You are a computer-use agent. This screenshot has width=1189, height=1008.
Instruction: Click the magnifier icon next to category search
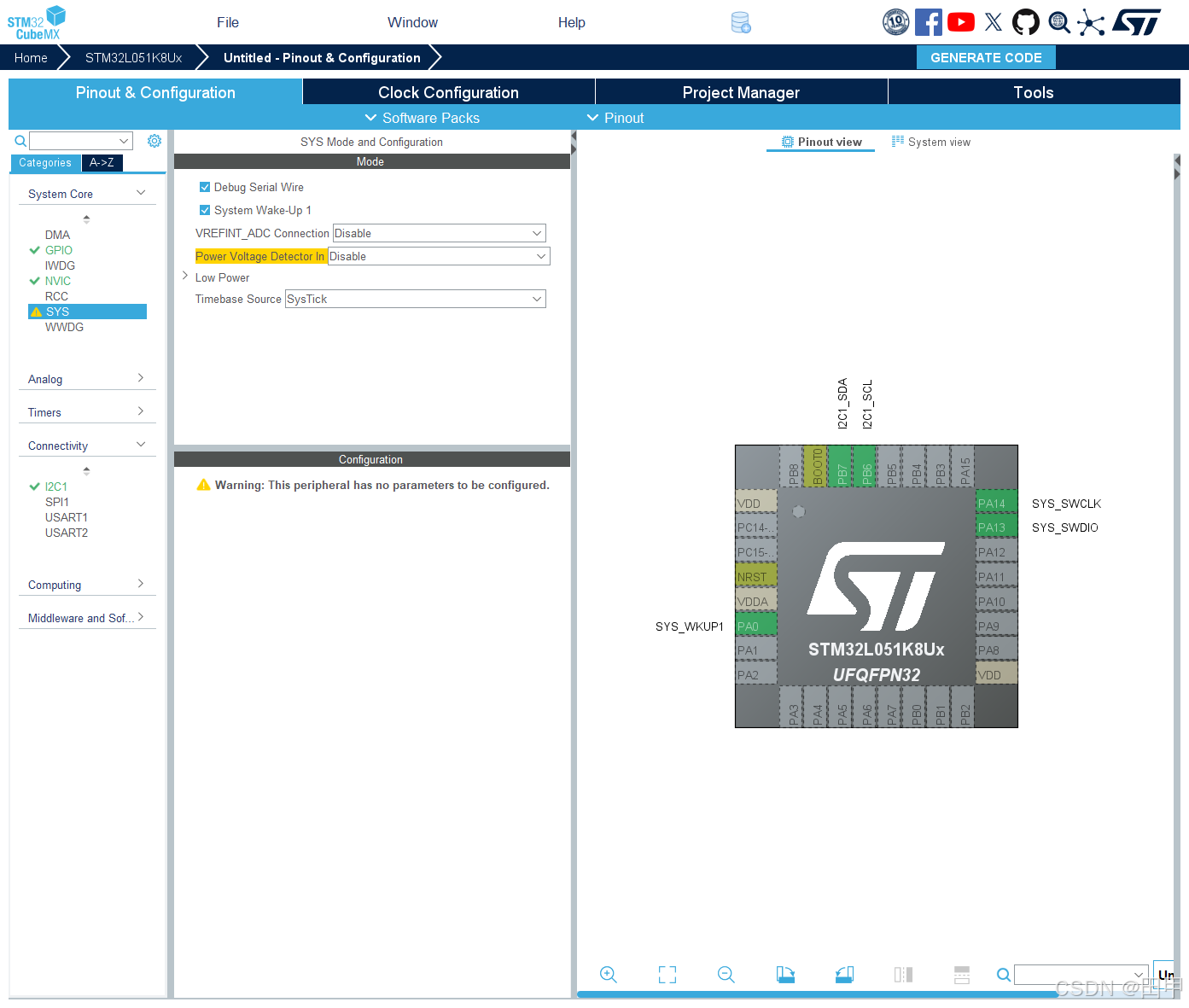point(20,141)
